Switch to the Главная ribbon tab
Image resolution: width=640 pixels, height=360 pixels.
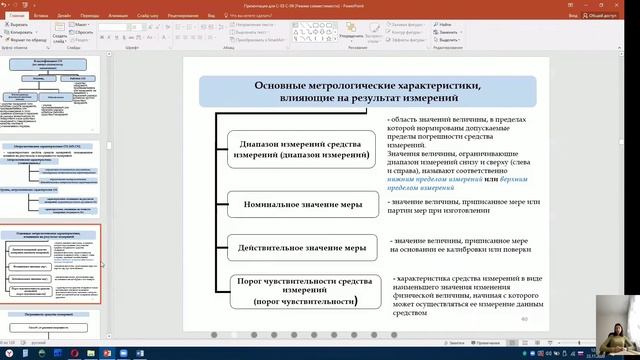click(17, 16)
